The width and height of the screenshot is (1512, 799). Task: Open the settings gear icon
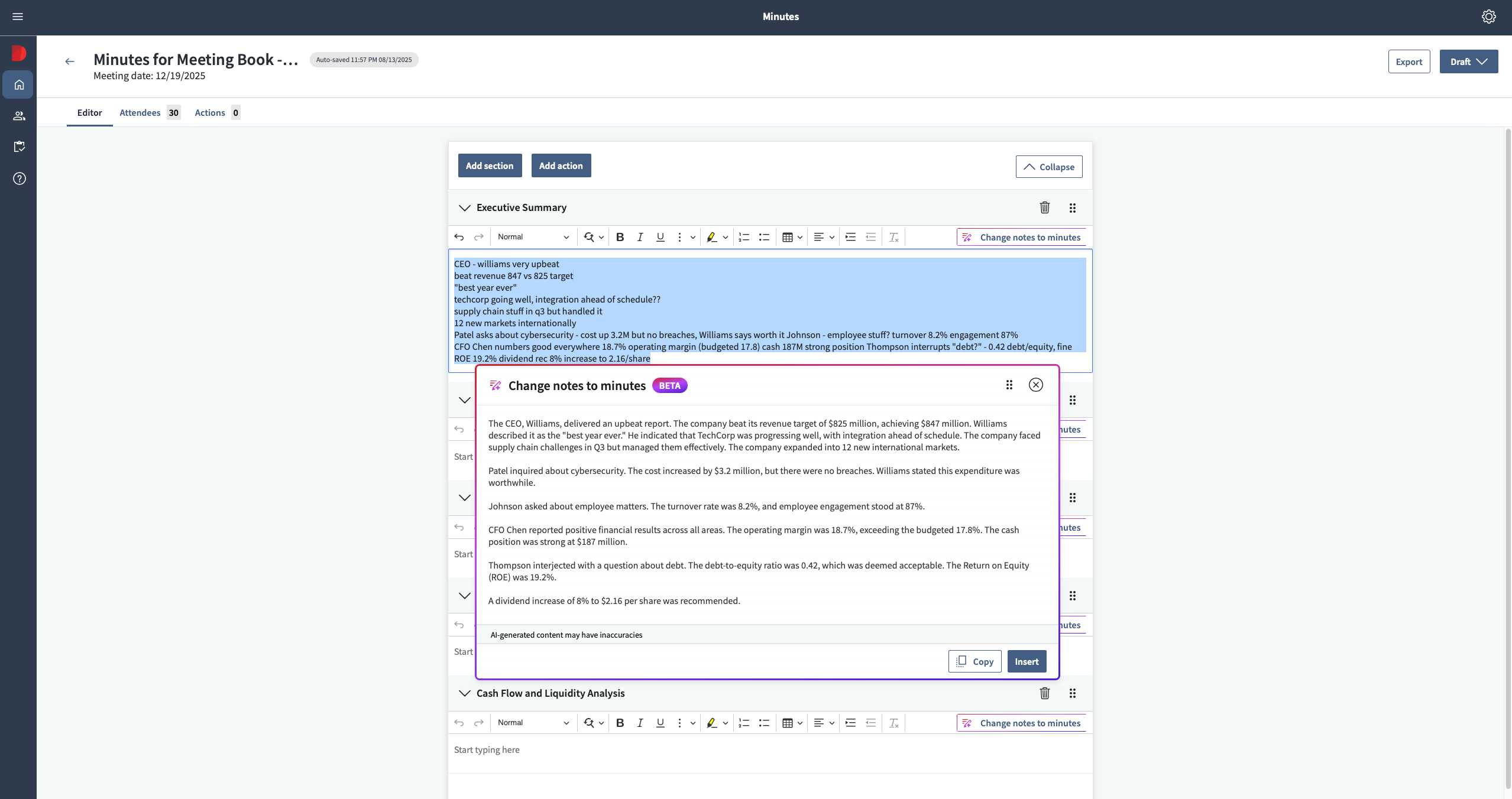point(1488,17)
